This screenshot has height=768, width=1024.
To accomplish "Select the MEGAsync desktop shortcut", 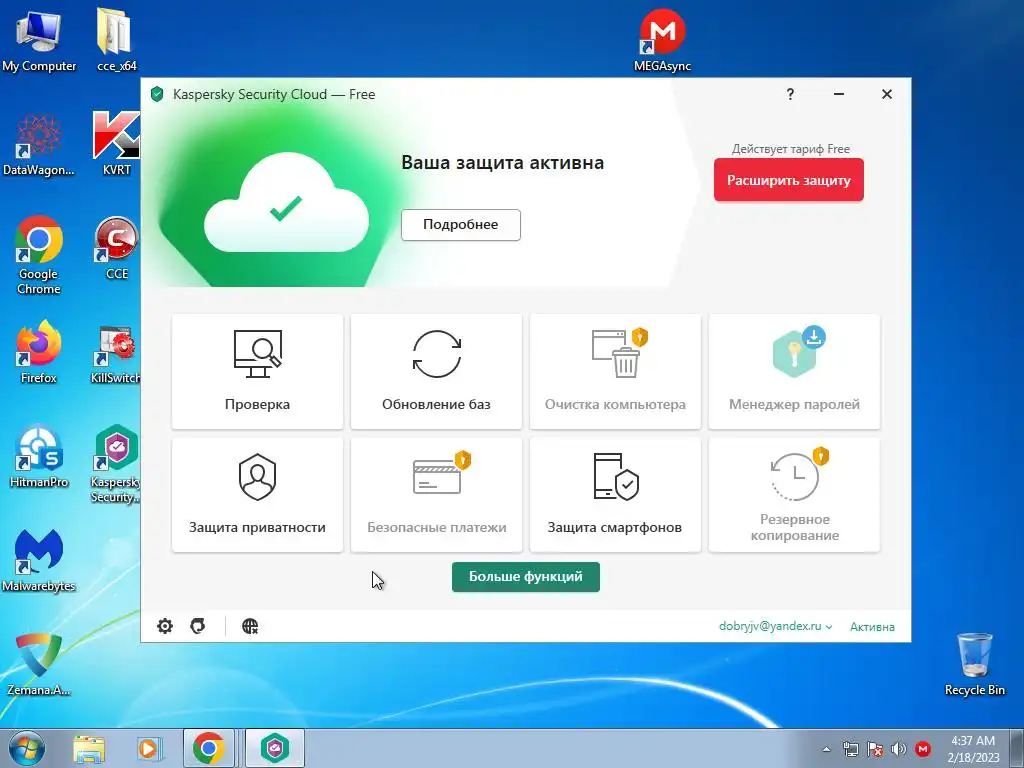I will (662, 40).
